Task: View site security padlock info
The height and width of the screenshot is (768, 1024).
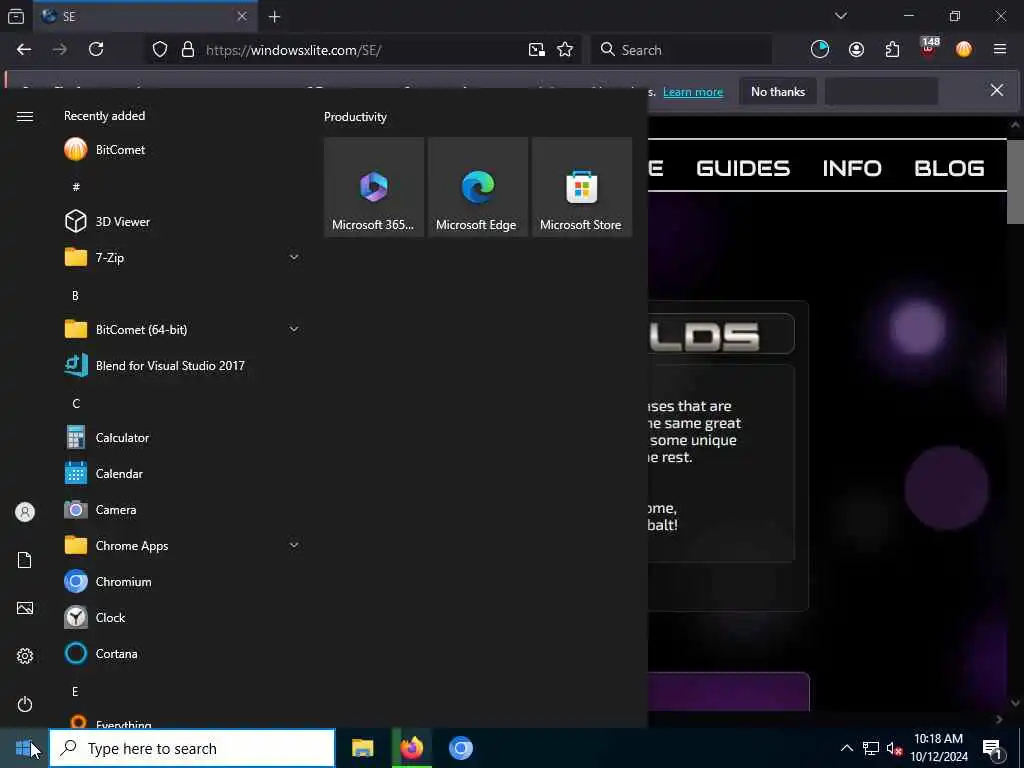Action: point(188,50)
